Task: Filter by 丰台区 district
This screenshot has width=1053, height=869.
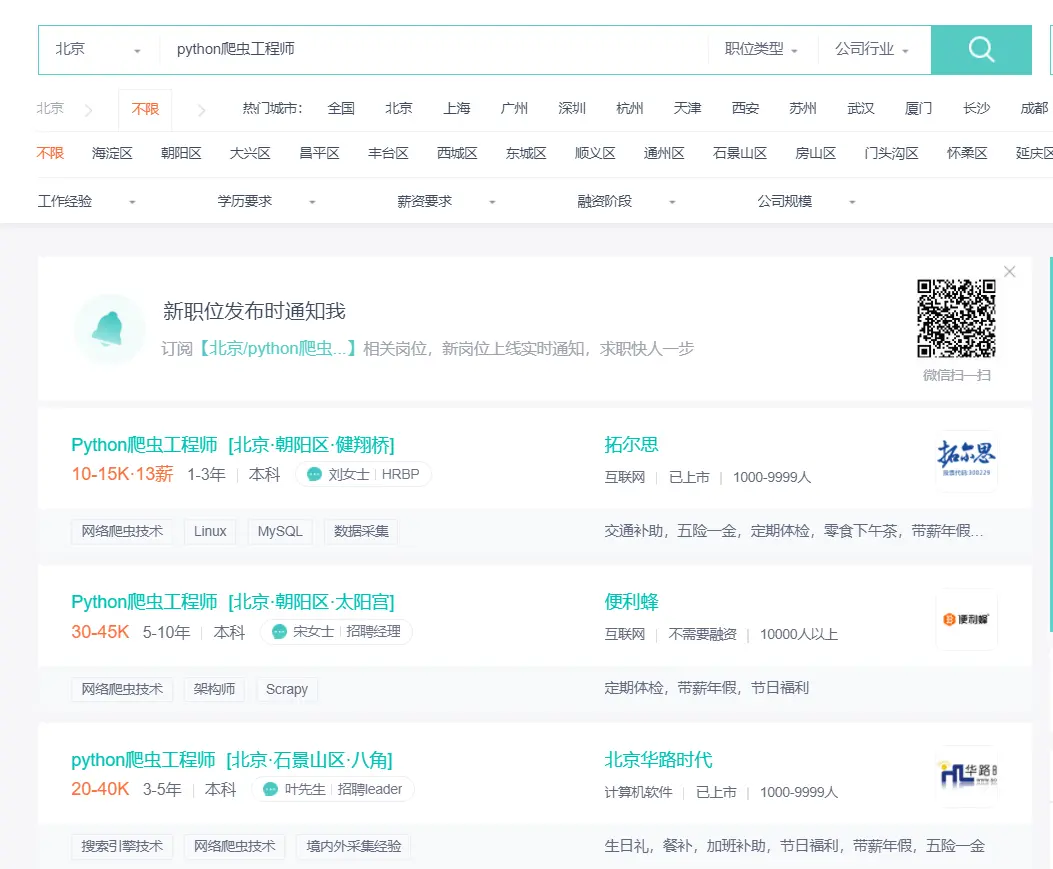Action: coord(388,153)
